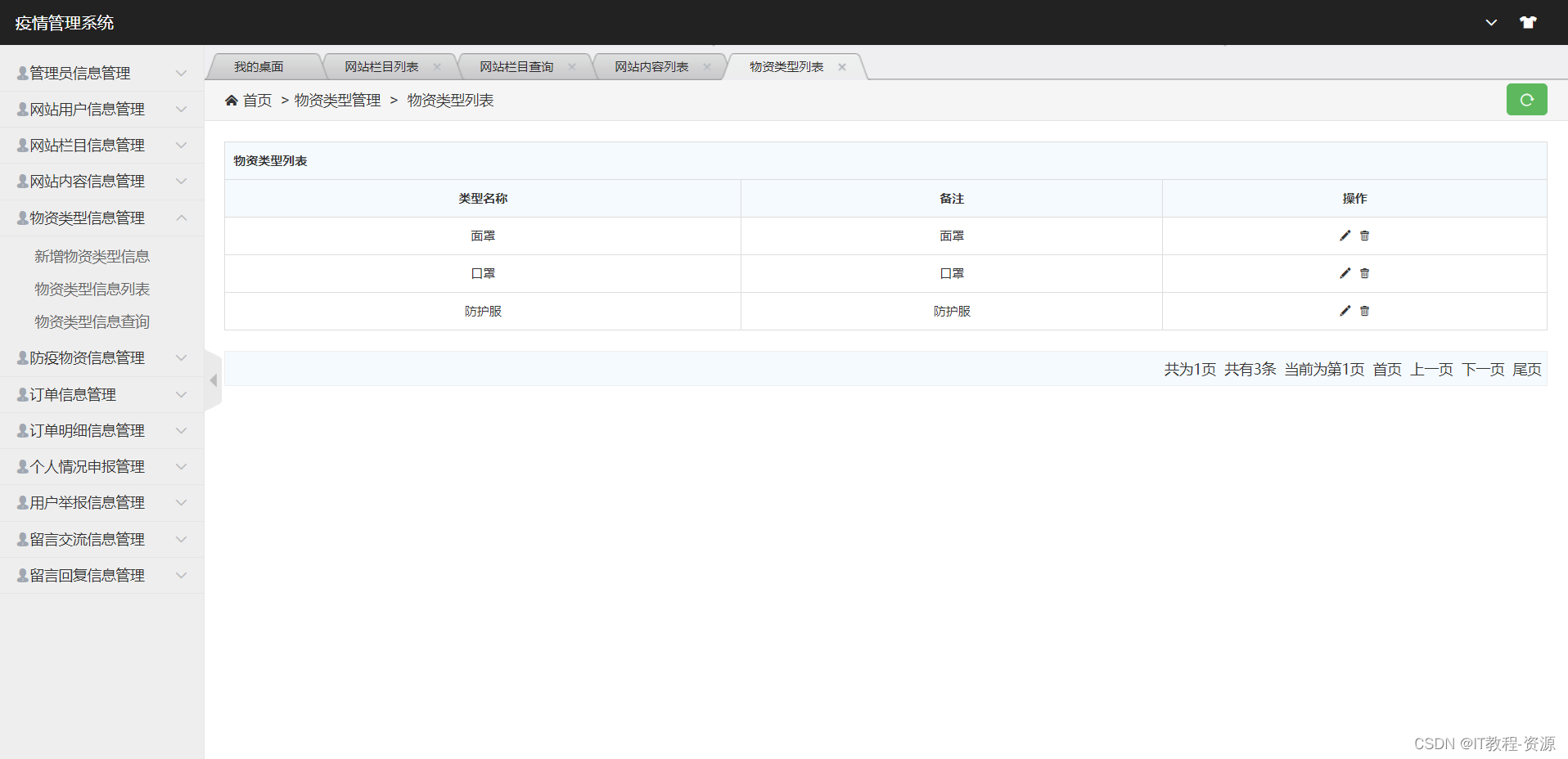
Task: Edit the 口罩 row with pencil icon
Action: 1345,273
